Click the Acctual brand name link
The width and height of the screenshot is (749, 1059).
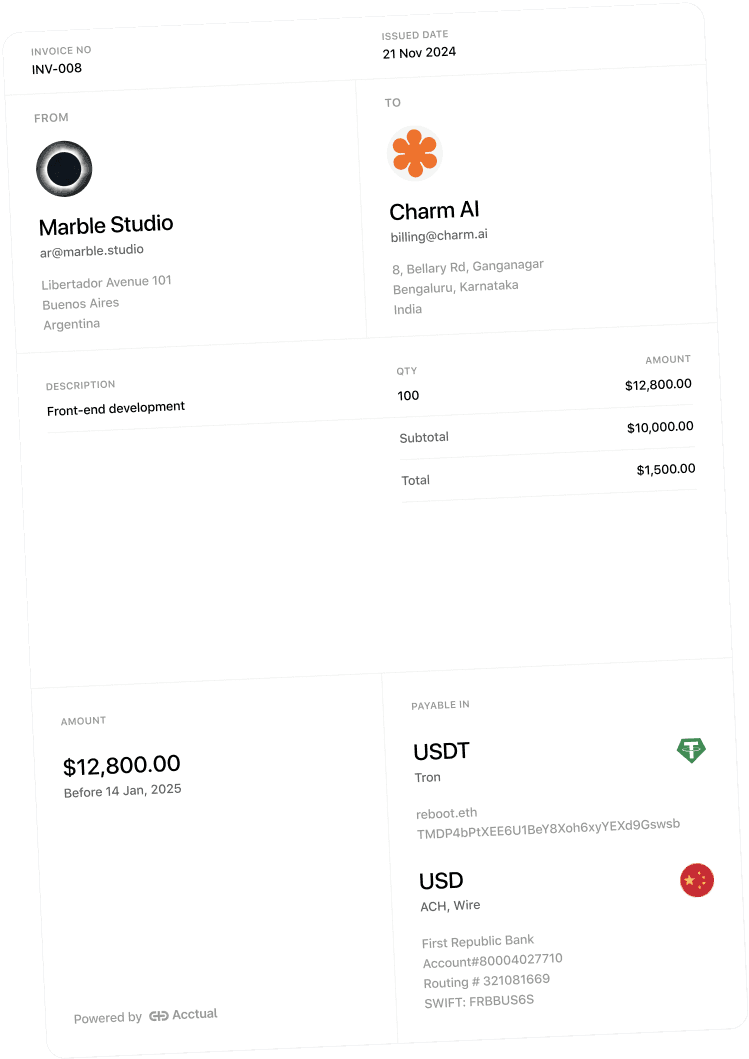tap(195, 1014)
